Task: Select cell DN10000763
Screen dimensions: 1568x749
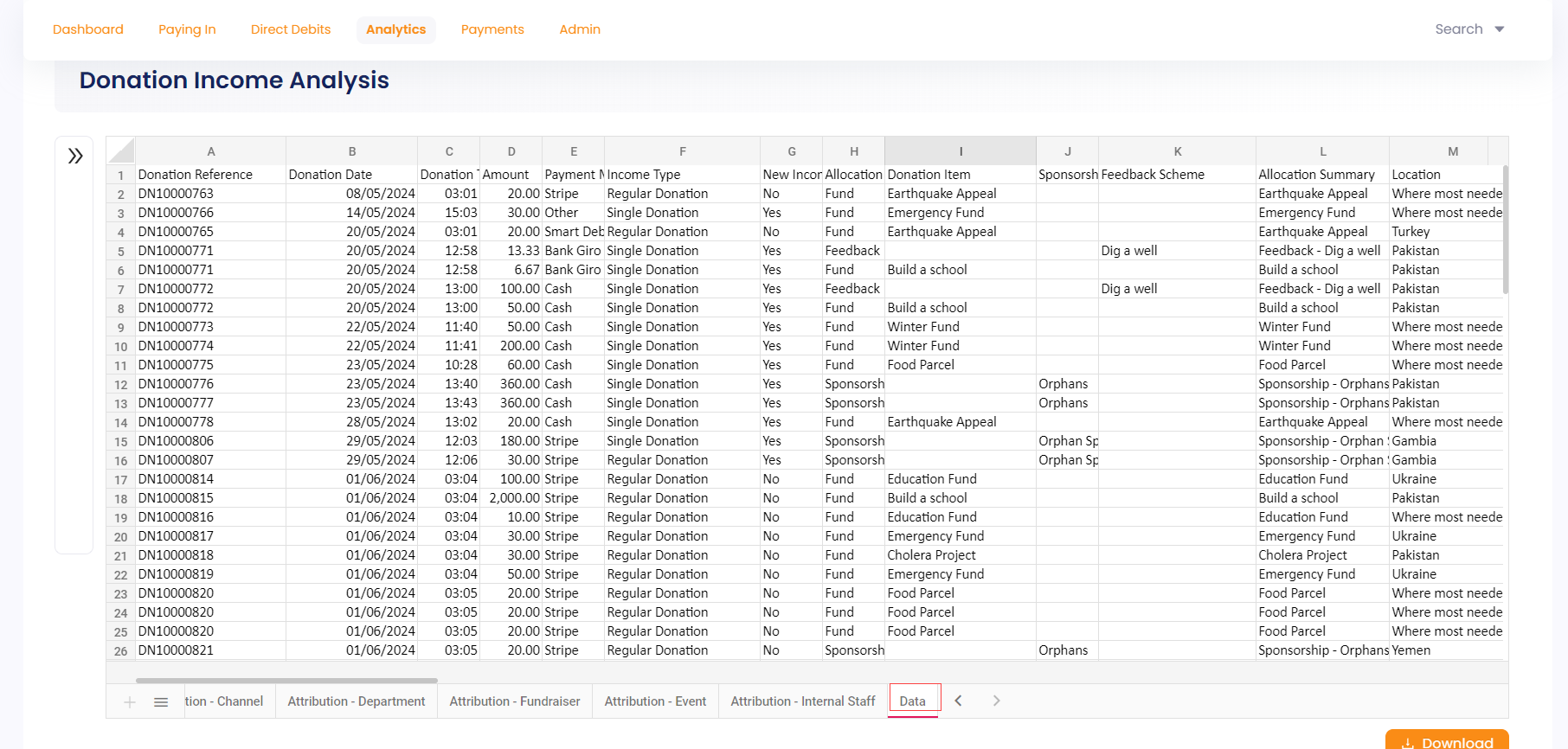Action: click(211, 194)
